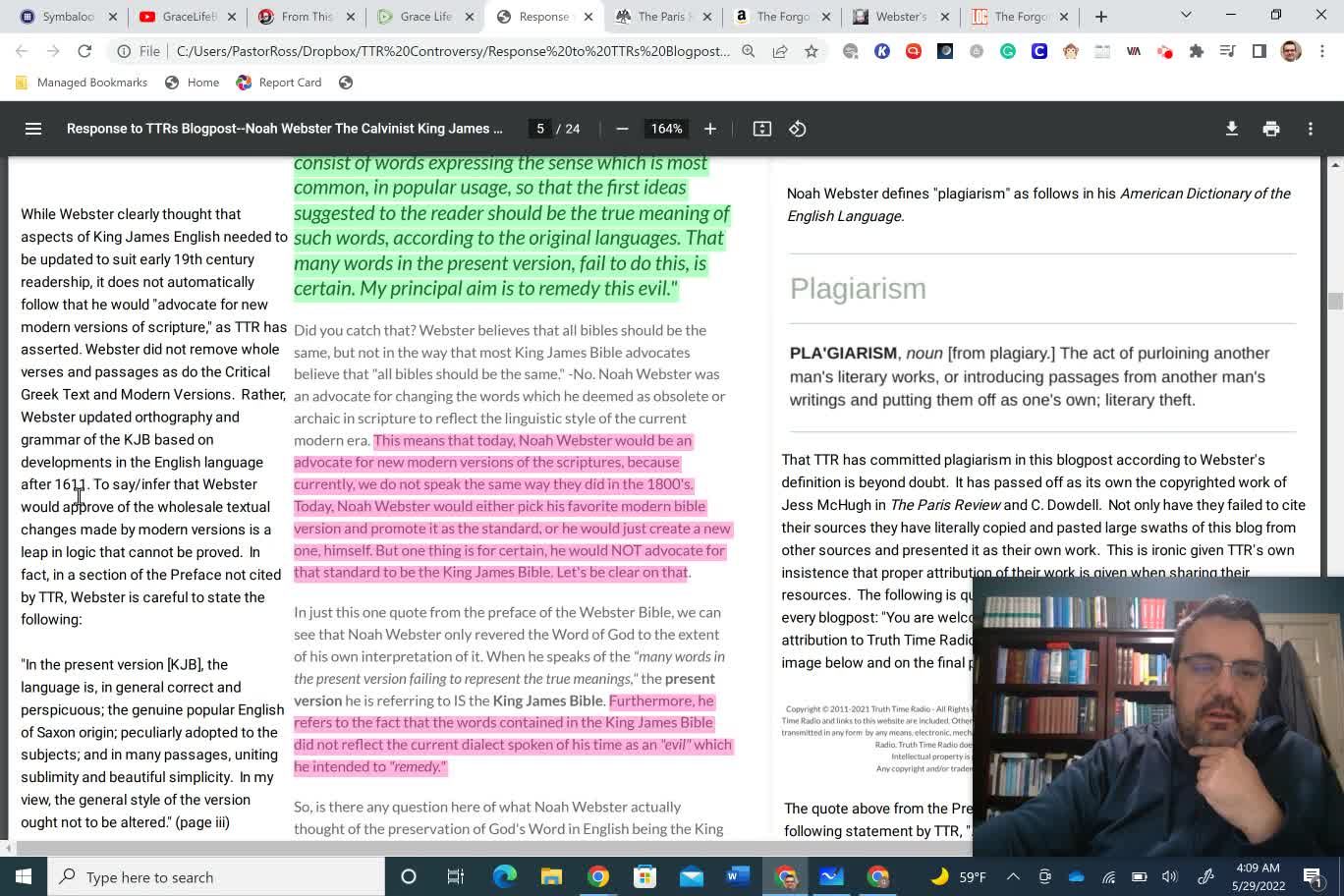The width and height of the screenshot is (1344, 896).
Task: Click the taskbar search box
Action: (x=216, y=876)
